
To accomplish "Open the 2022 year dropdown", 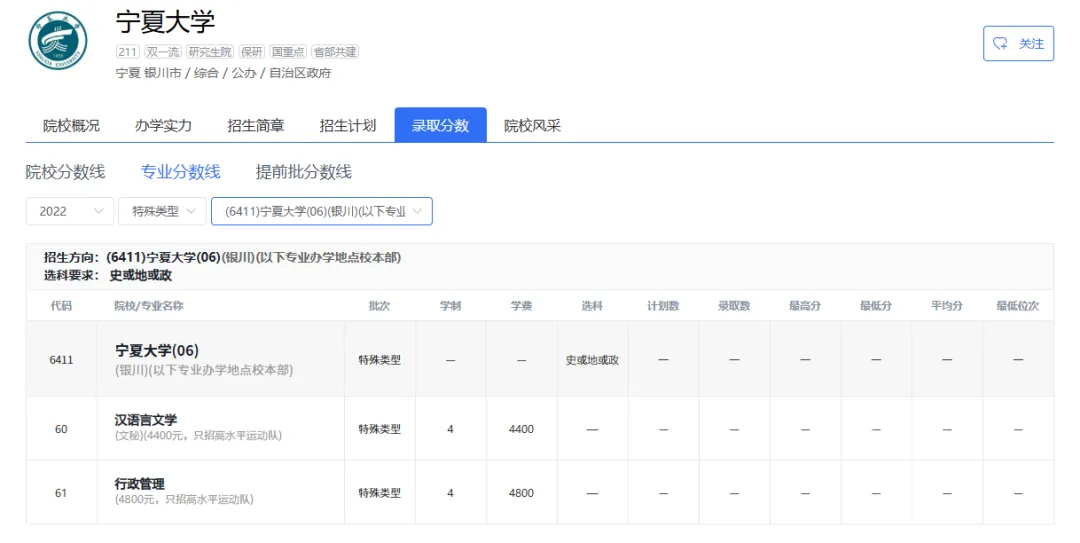I will (70, 211).
